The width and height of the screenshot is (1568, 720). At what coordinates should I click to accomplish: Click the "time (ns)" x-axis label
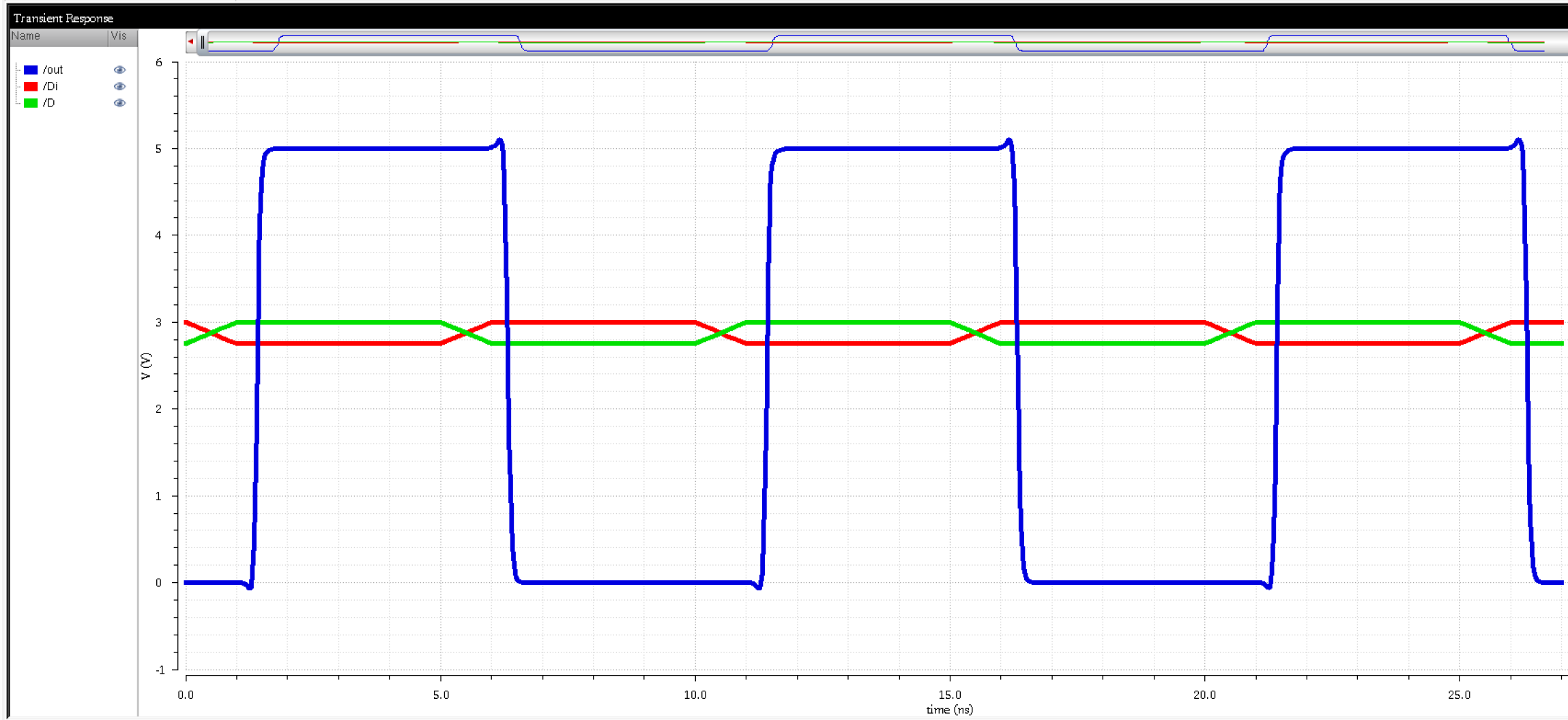pos(949,710)
